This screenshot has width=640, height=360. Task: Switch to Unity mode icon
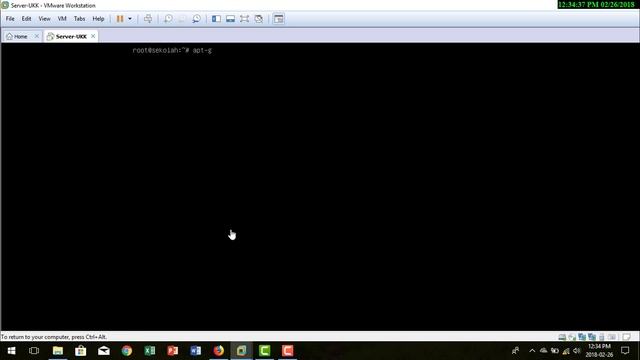click(x=259, y=19)
